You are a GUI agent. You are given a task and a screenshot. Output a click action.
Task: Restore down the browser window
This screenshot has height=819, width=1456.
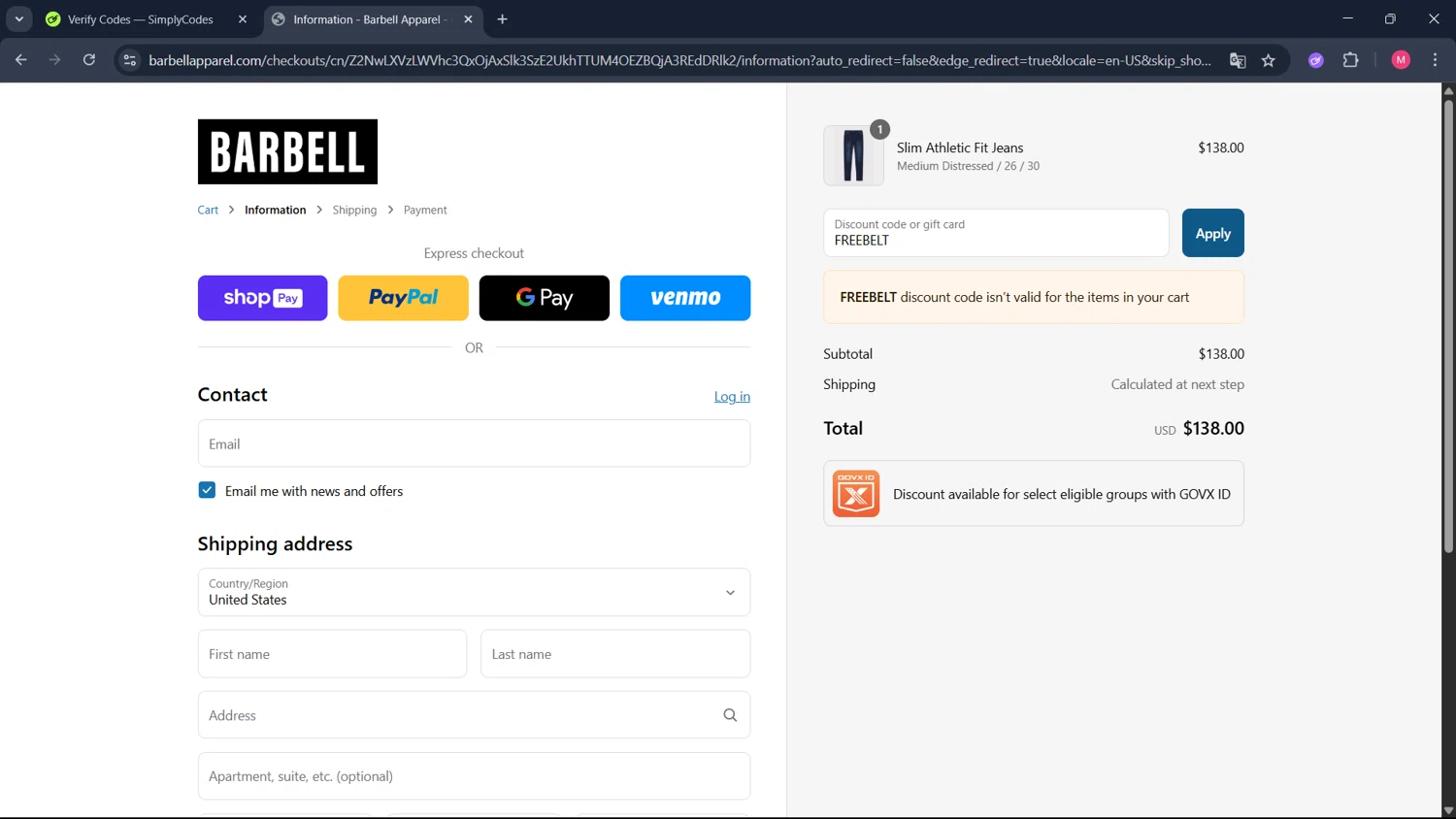(1390, 18)
